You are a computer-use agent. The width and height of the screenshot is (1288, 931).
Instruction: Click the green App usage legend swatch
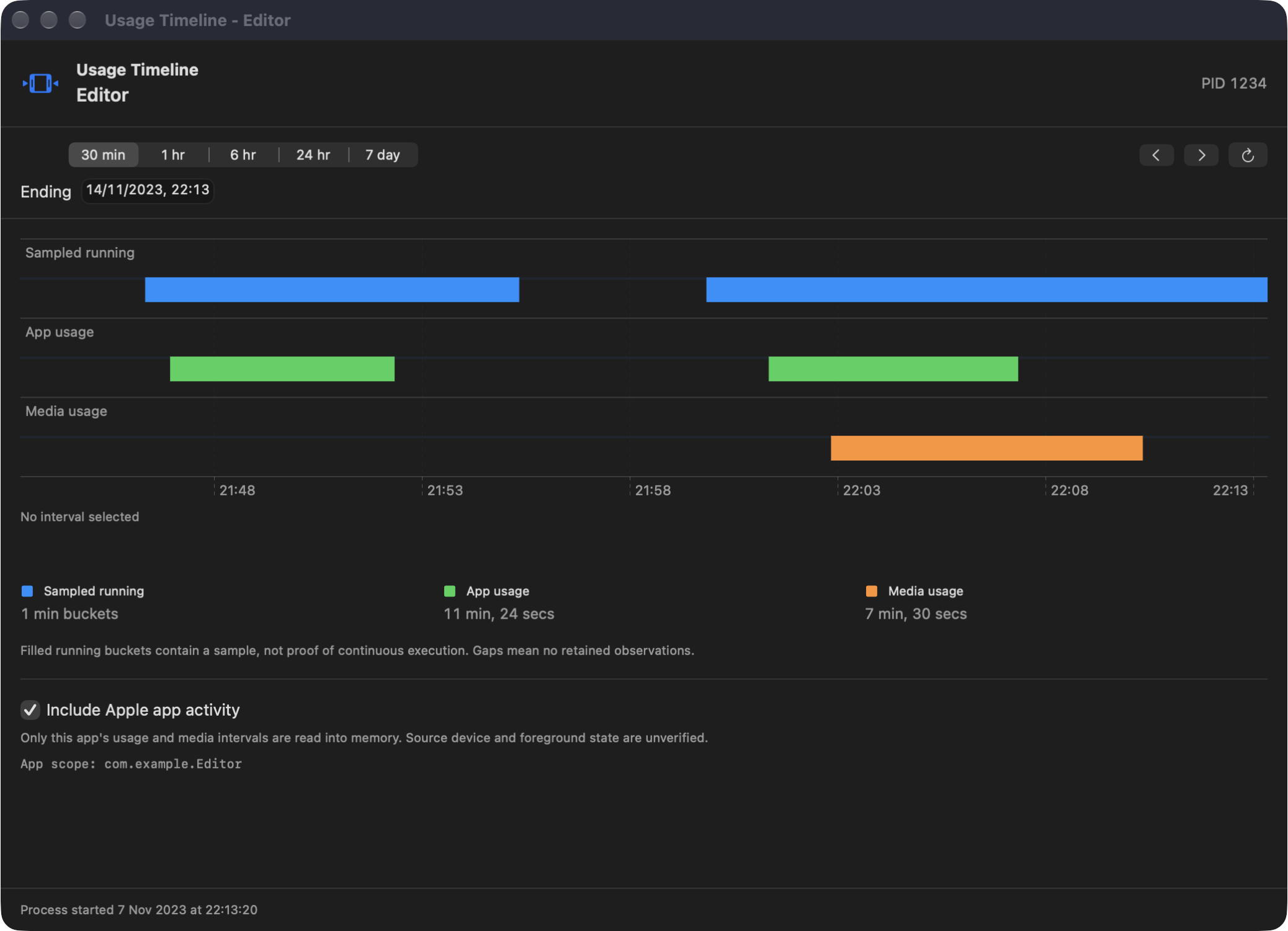click(x=450, y=591)
